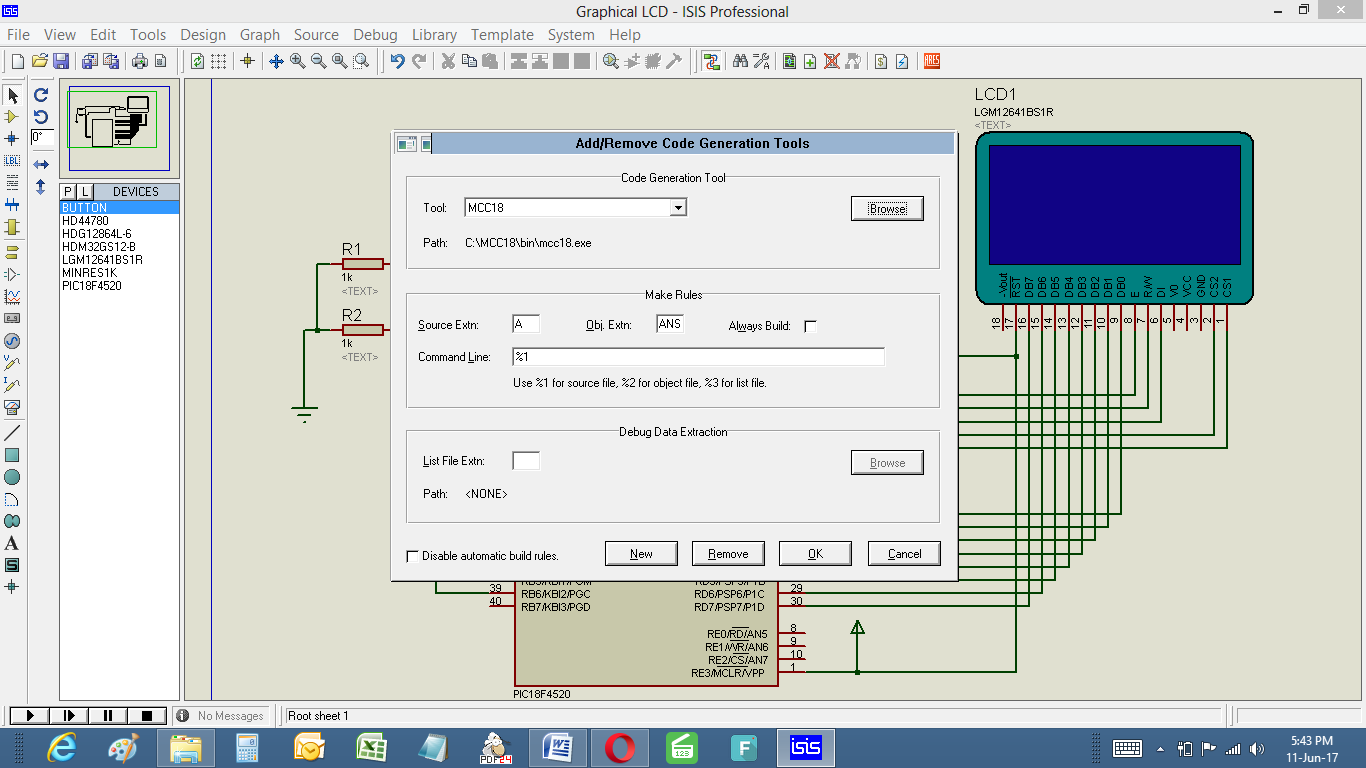
Task: Zoom in on the schematic
Action: pos(296,61)
